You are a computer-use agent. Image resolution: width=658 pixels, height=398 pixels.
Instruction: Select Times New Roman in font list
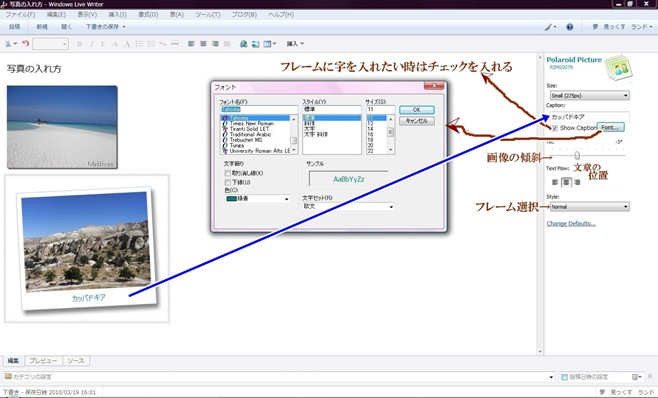pyautogui.click(x=251, y=123)
